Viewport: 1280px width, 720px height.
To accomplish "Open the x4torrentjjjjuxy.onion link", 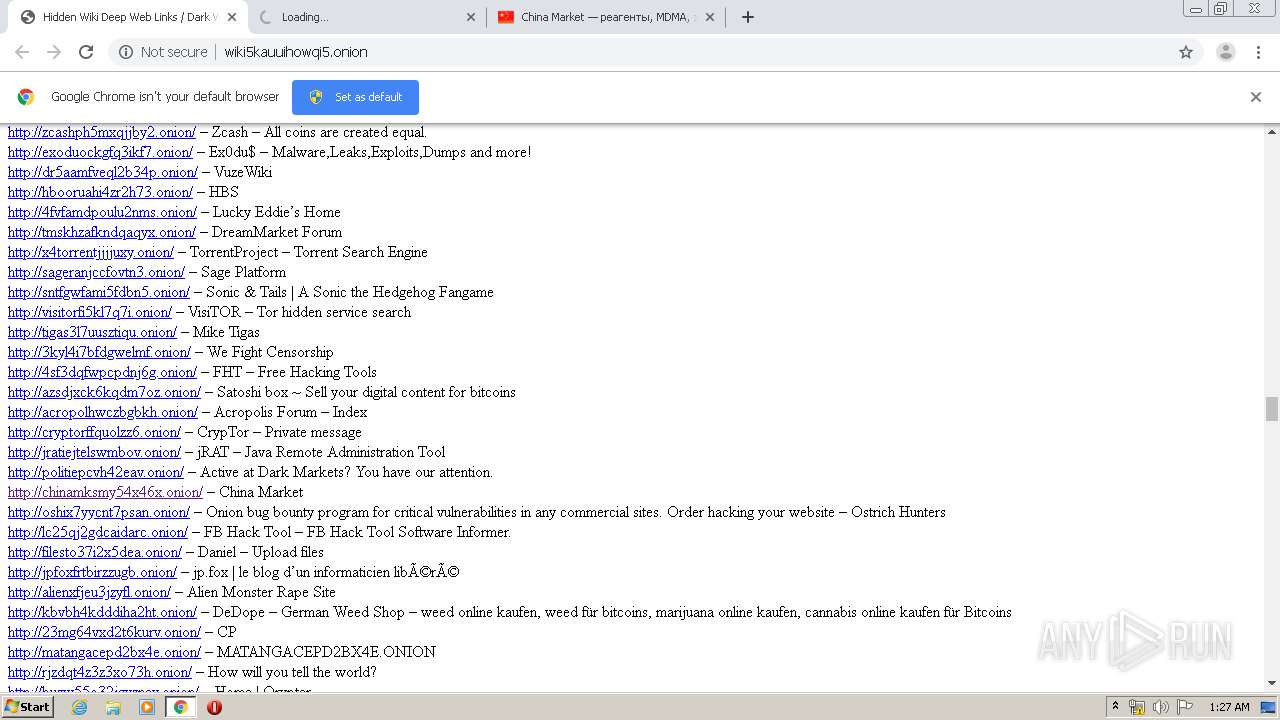I will (91, 252).
